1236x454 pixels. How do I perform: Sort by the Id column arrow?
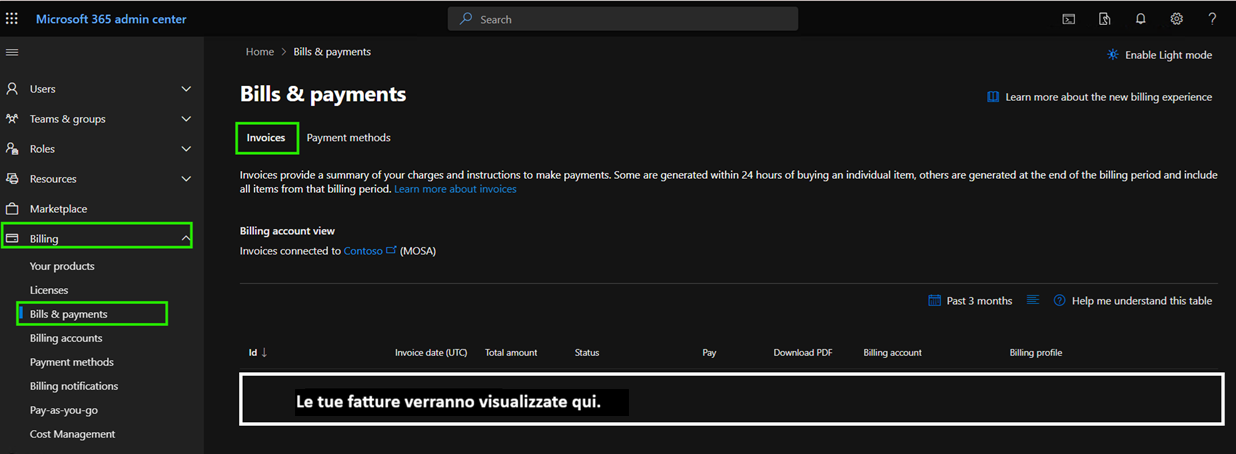264,353
